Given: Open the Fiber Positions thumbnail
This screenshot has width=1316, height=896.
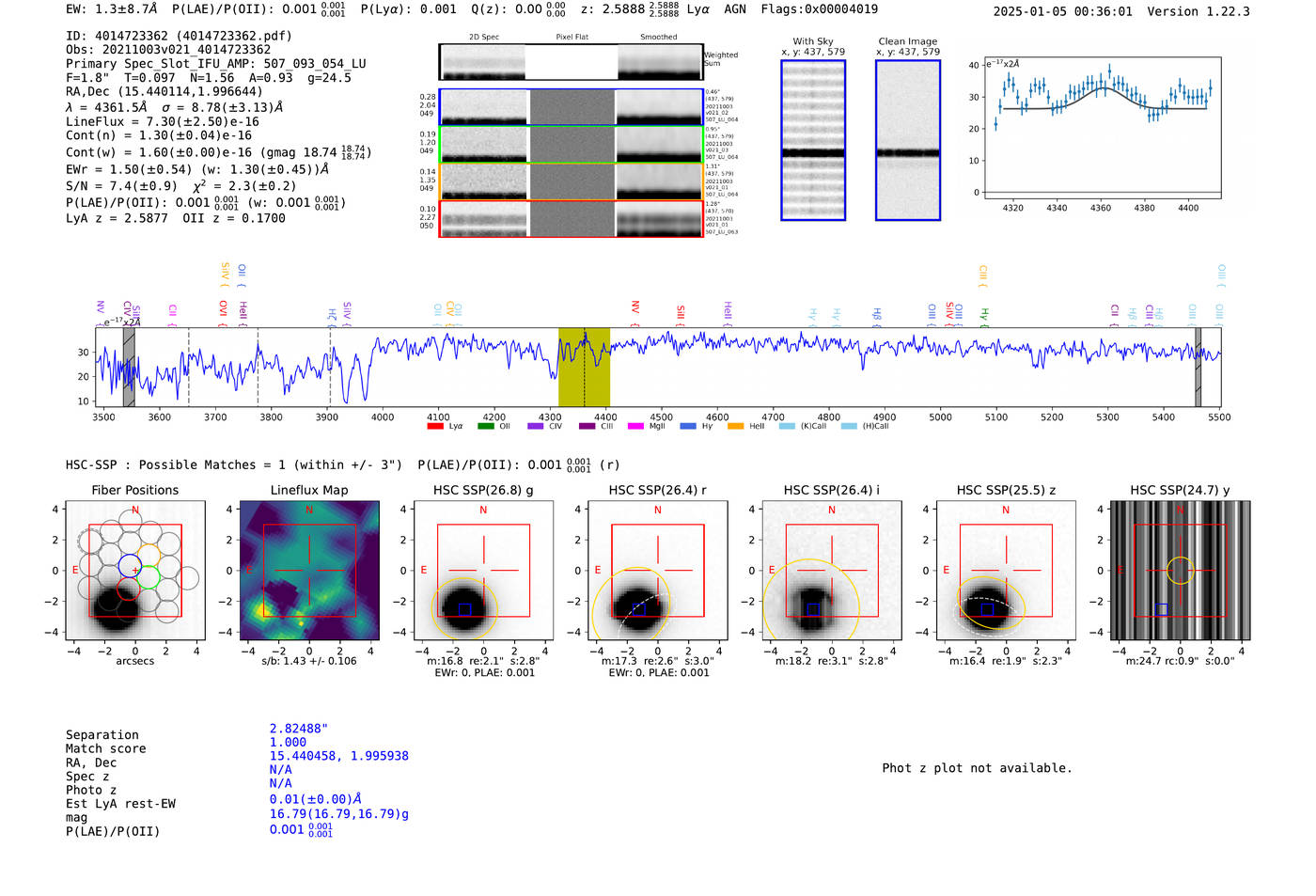Looking at the screenshot, I should pyautogui.click(x=135, y=570).
